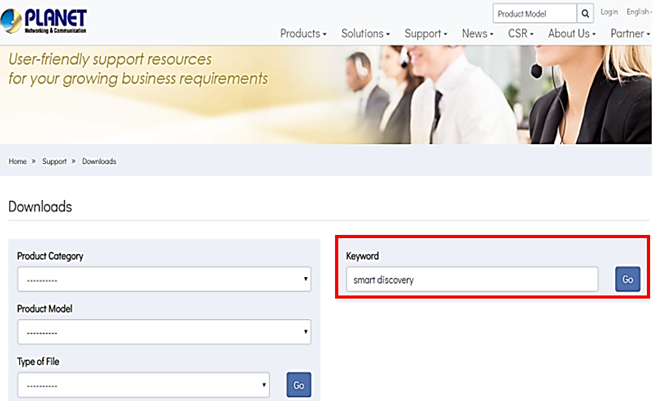
Task: Click Support in the breadcrumb
Action: pyautogui.click(x=54, y=161)
